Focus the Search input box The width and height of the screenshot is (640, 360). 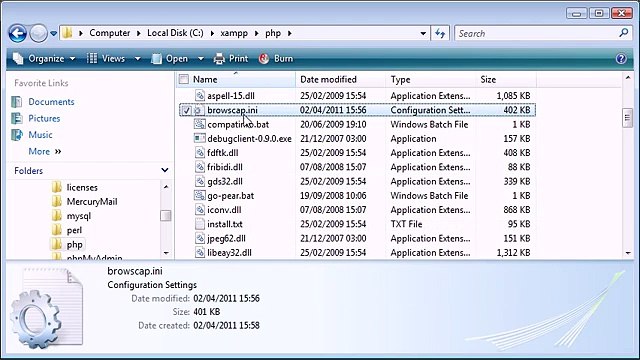pos(537,33)
